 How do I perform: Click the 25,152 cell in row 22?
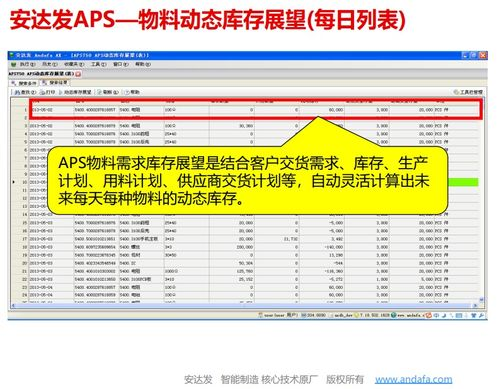coord(232,279)
